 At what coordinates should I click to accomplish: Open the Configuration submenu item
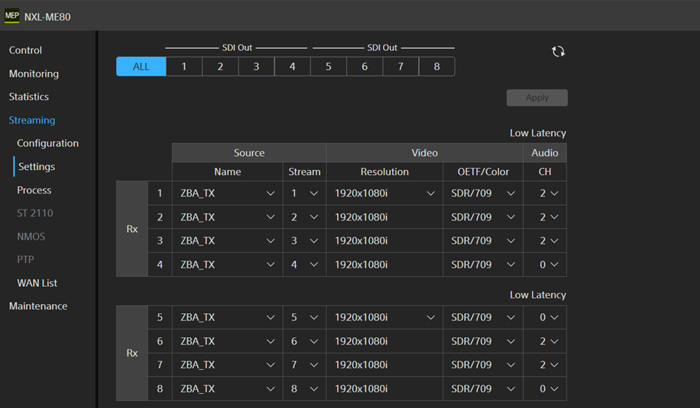(x=48, y=143)
